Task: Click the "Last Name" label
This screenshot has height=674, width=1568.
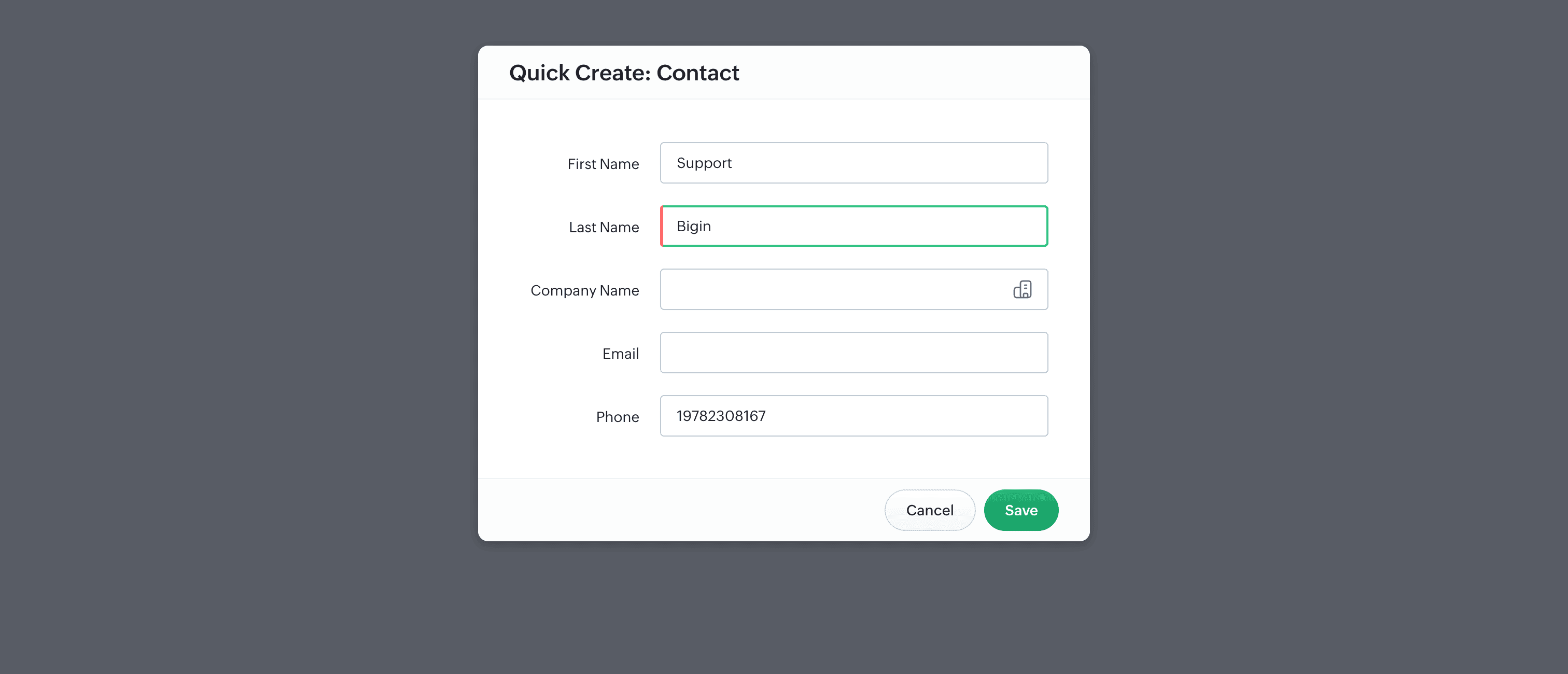Action: (x=603, y=228)
